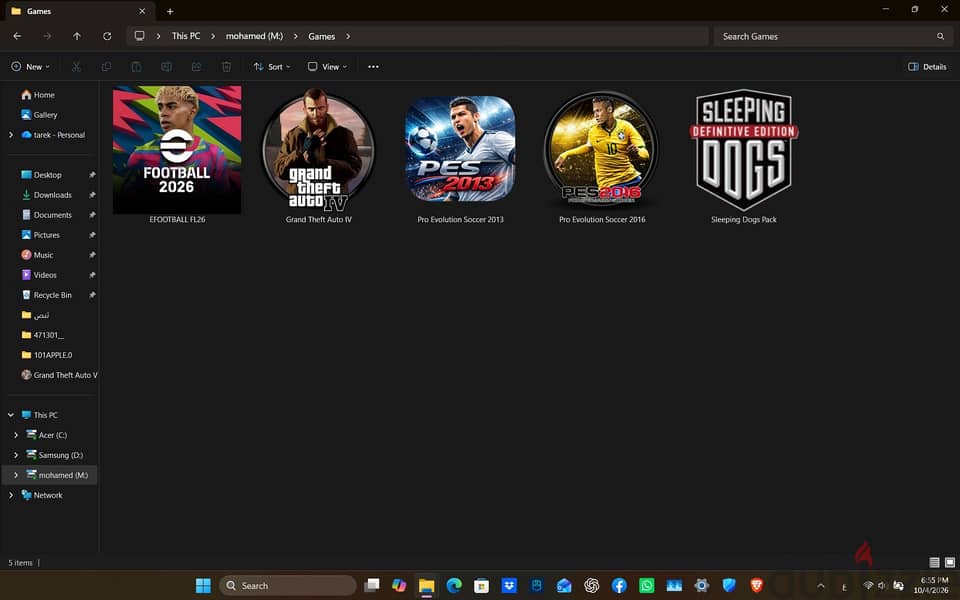The width and height of the screenshot is (960, 600).
Task: Open Recycle Bin in sidebar
Action: pos(47,294)
